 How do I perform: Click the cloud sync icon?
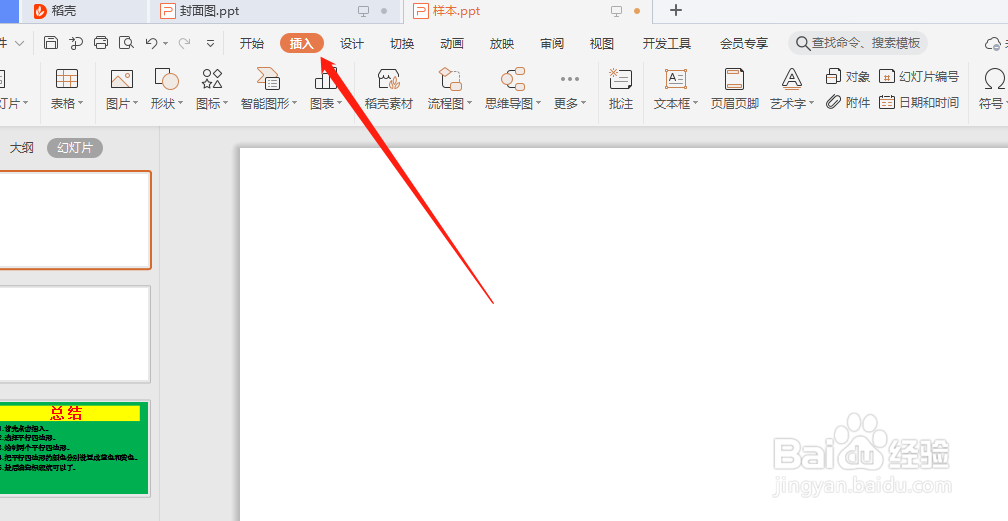coord(993,44)
